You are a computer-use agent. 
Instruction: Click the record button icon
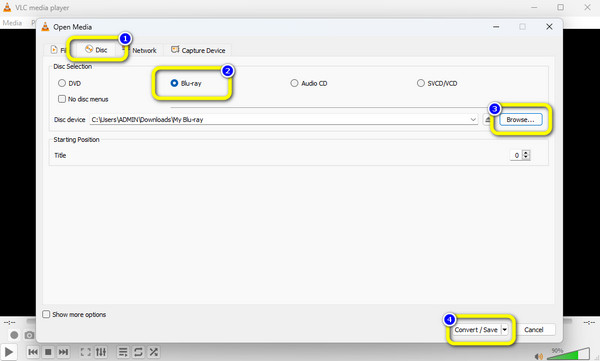[x=14, y=335]
